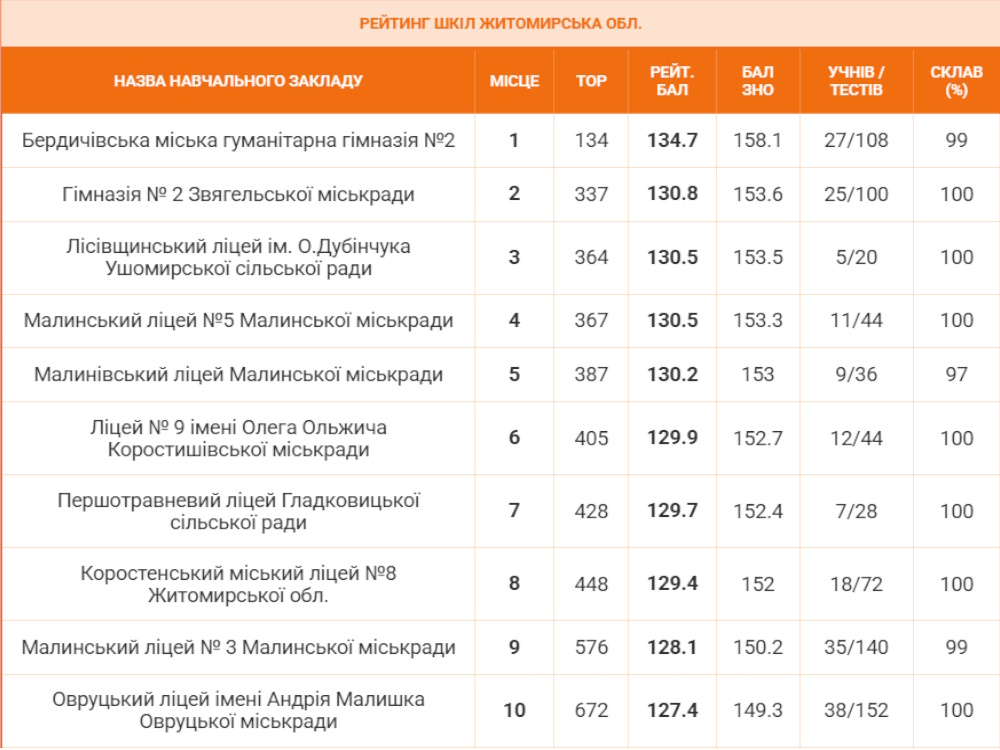This screenshot has height=750, width=1000.
Task: Open Коростенський міський ліцей №8
Action: tap(238, 584)
